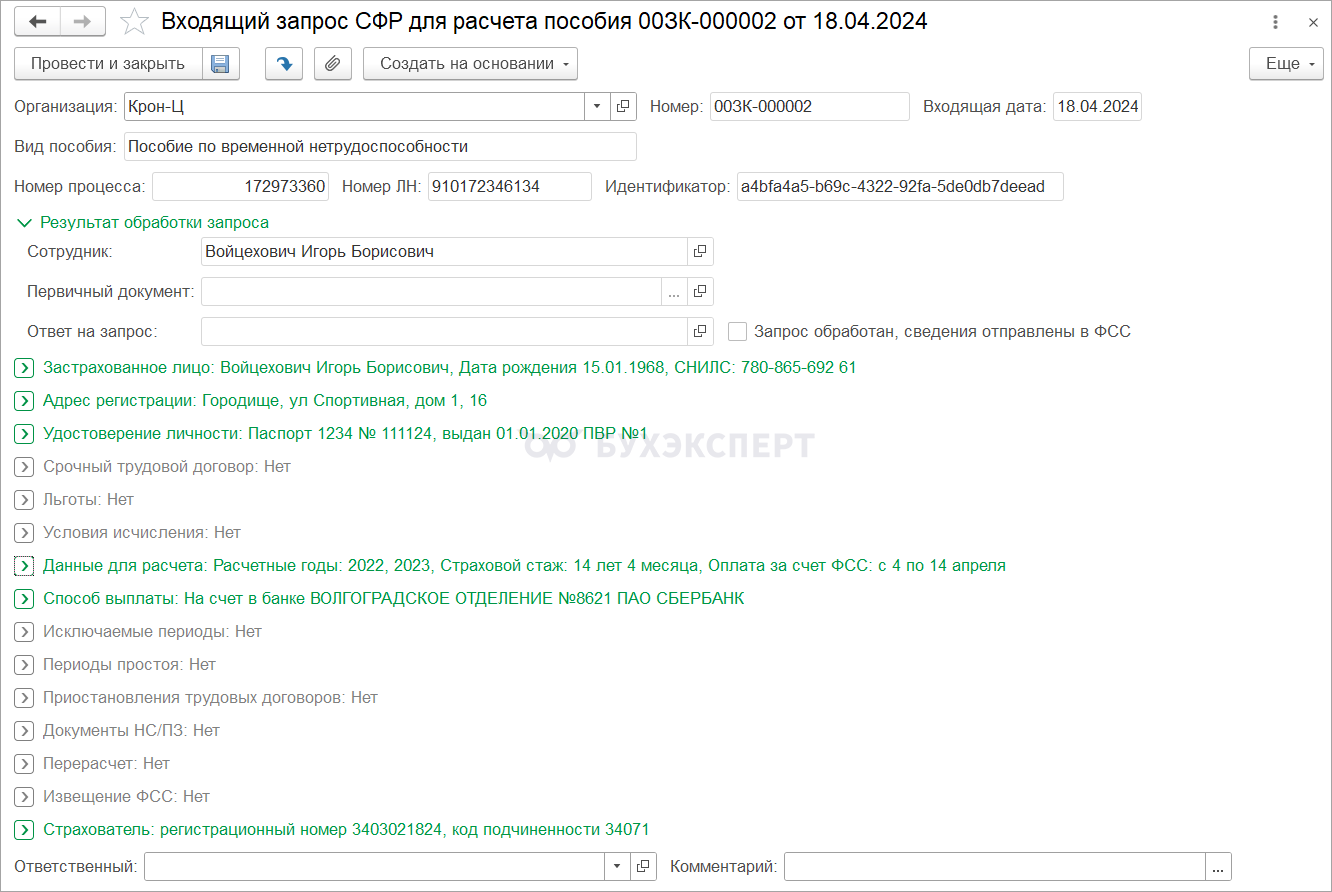This screenshot has height=892, width=1332.
Task: Expand the Застрахованное лицо section
Action: pos(25,368)
